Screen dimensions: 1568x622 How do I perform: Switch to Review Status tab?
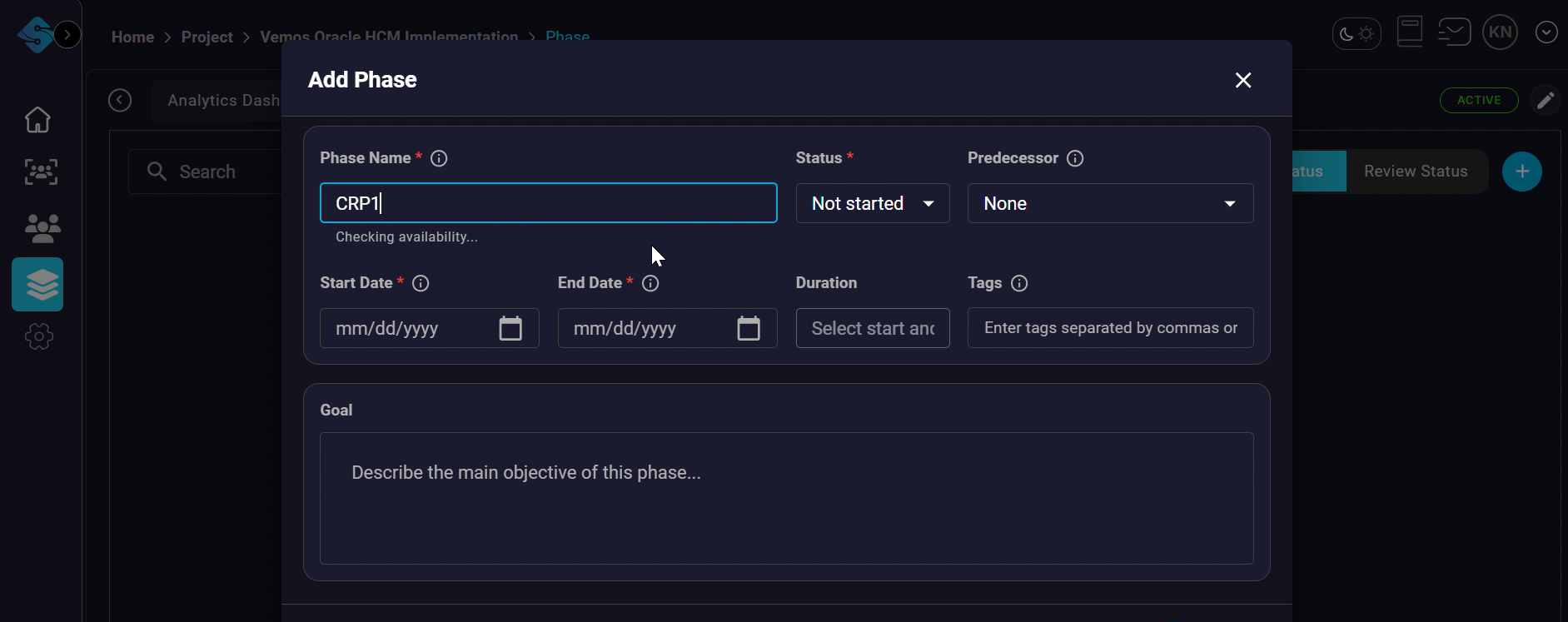[1416, 172]
